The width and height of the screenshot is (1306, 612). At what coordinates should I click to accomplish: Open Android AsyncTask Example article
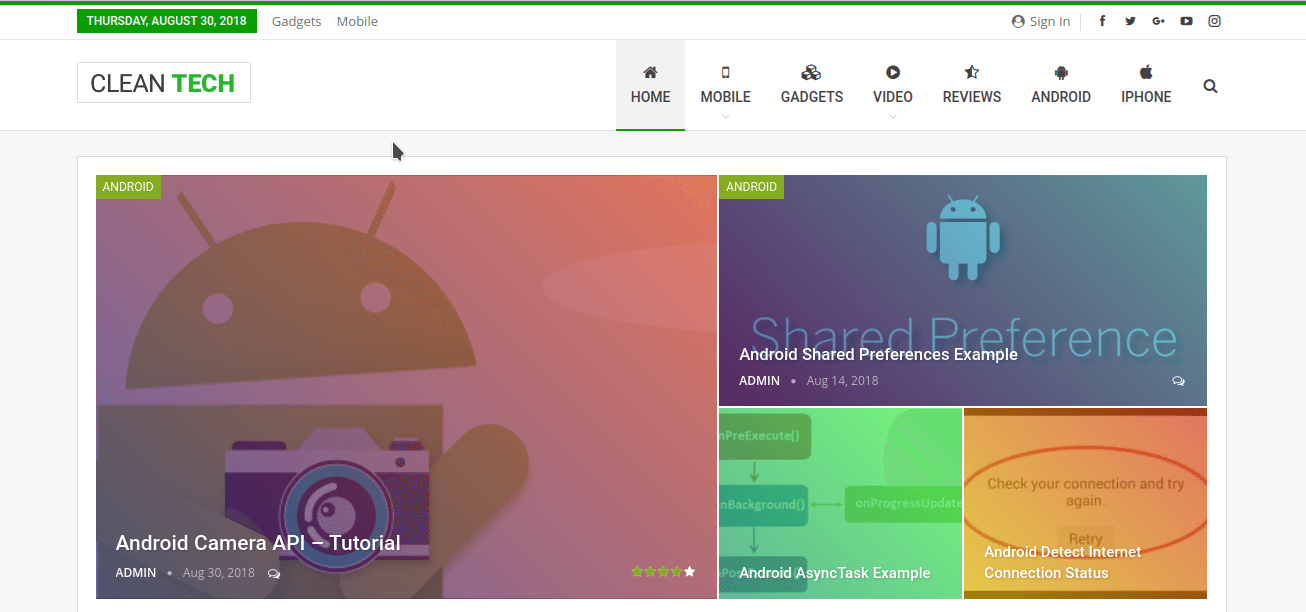(835, 573)
